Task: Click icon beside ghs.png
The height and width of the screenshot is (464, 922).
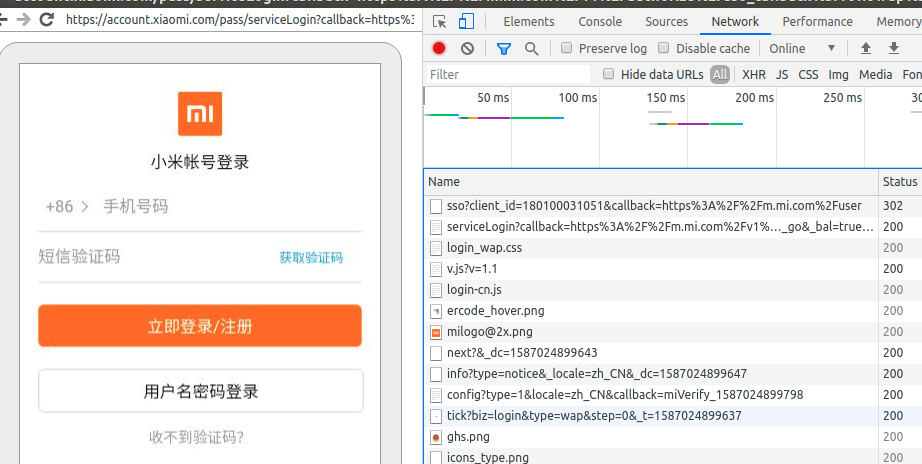Action: [436, 437]
